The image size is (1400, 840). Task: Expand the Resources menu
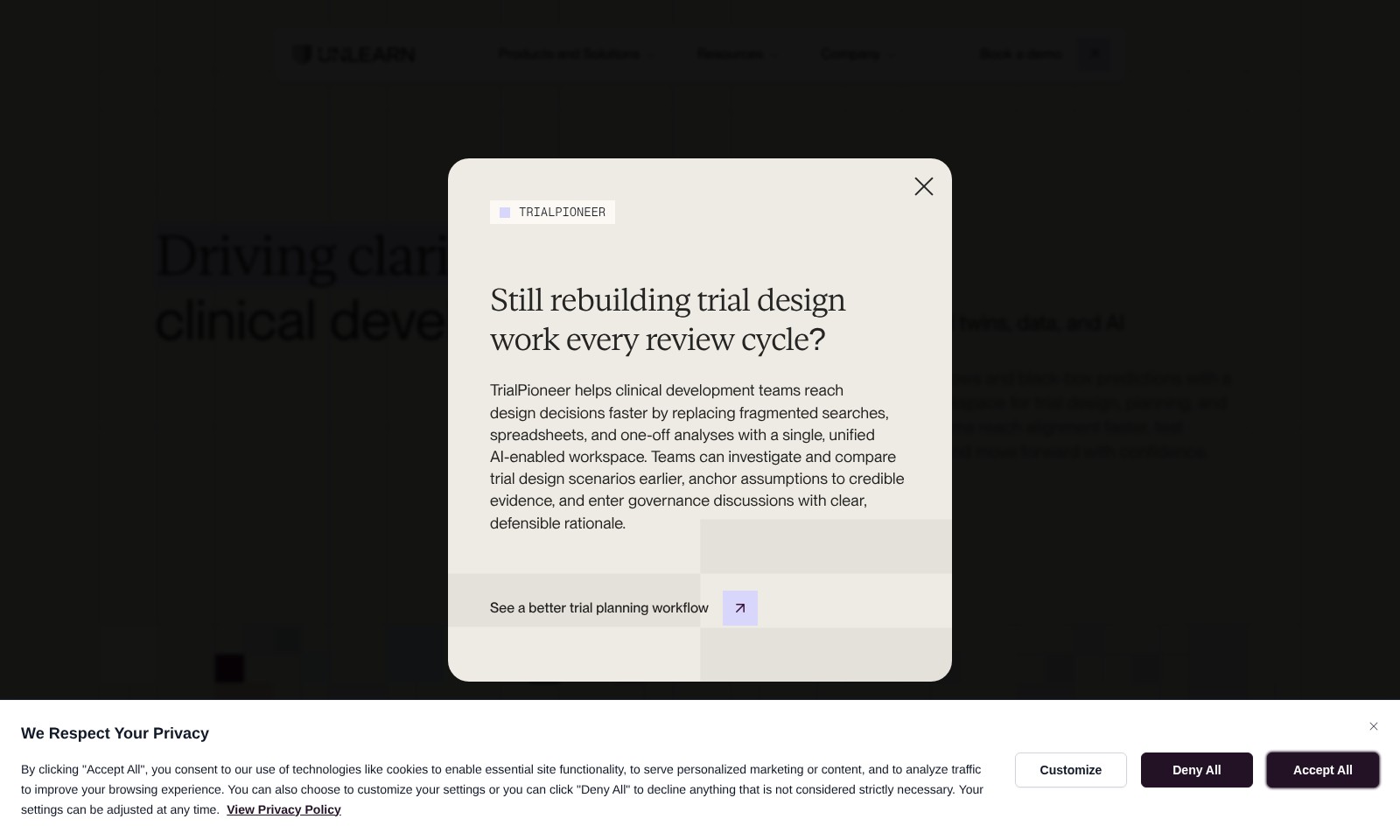[x=735, y=54]
